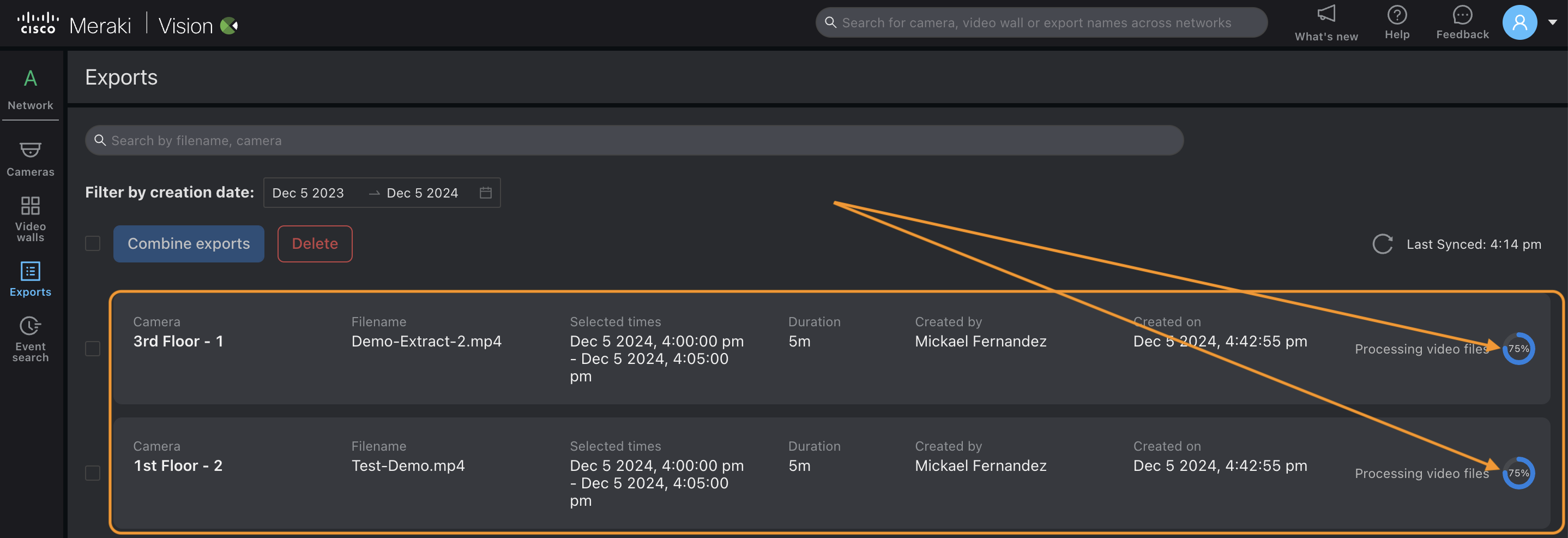1568x538 pixels.
Task: Open the Feedback dialog
Action: pyautogui.click(x=1462, y=15)
